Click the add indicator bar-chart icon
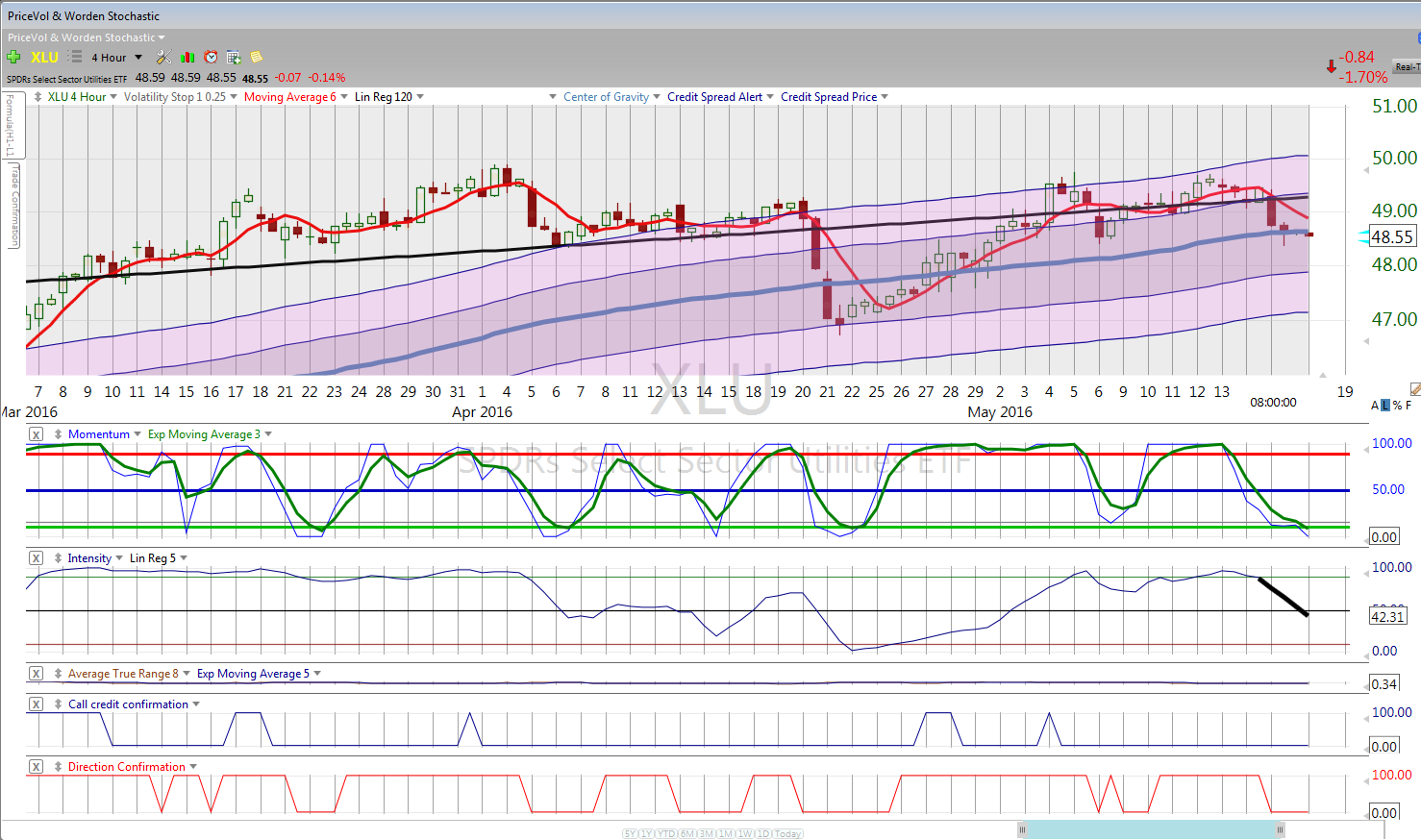 coord(187,57)
